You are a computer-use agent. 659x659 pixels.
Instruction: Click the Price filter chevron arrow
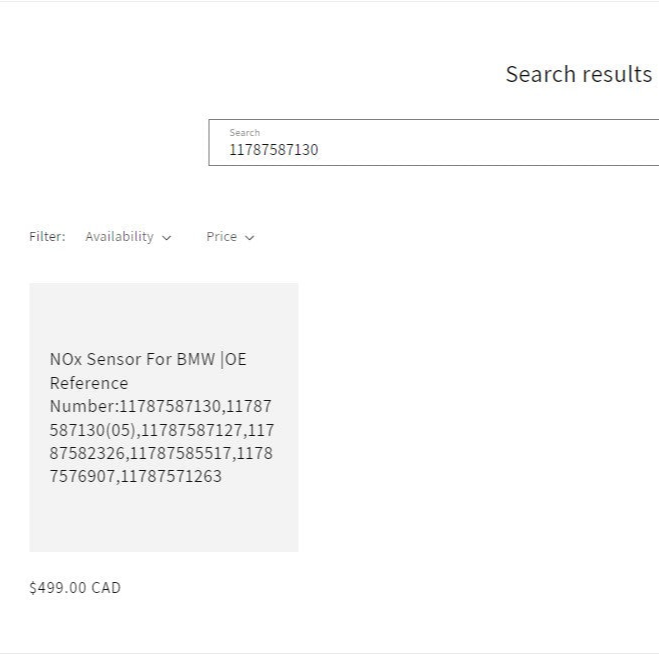[250, 238]
